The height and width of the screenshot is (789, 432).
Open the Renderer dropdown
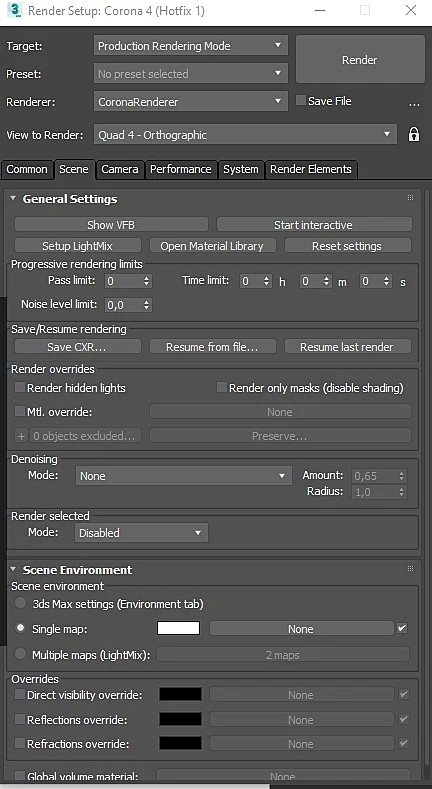click(x=191, y=102)
